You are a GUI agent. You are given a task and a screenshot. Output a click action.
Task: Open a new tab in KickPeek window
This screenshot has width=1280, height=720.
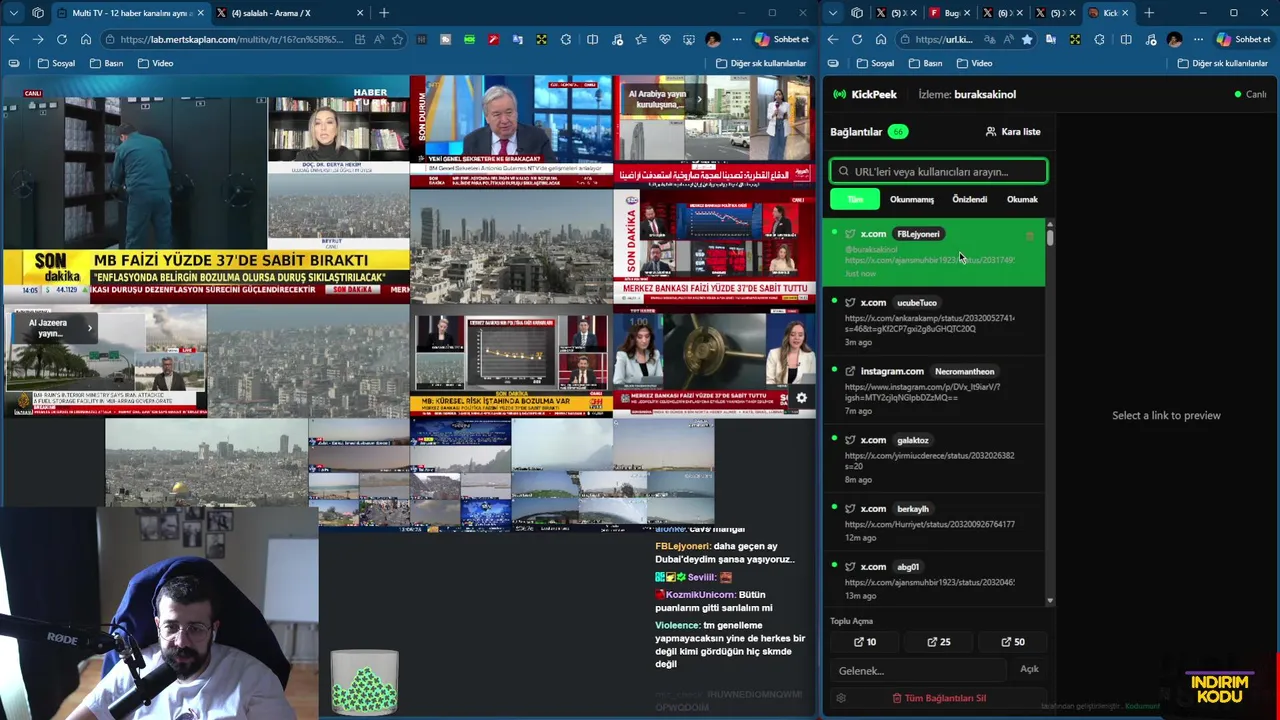pos(1149,13)
